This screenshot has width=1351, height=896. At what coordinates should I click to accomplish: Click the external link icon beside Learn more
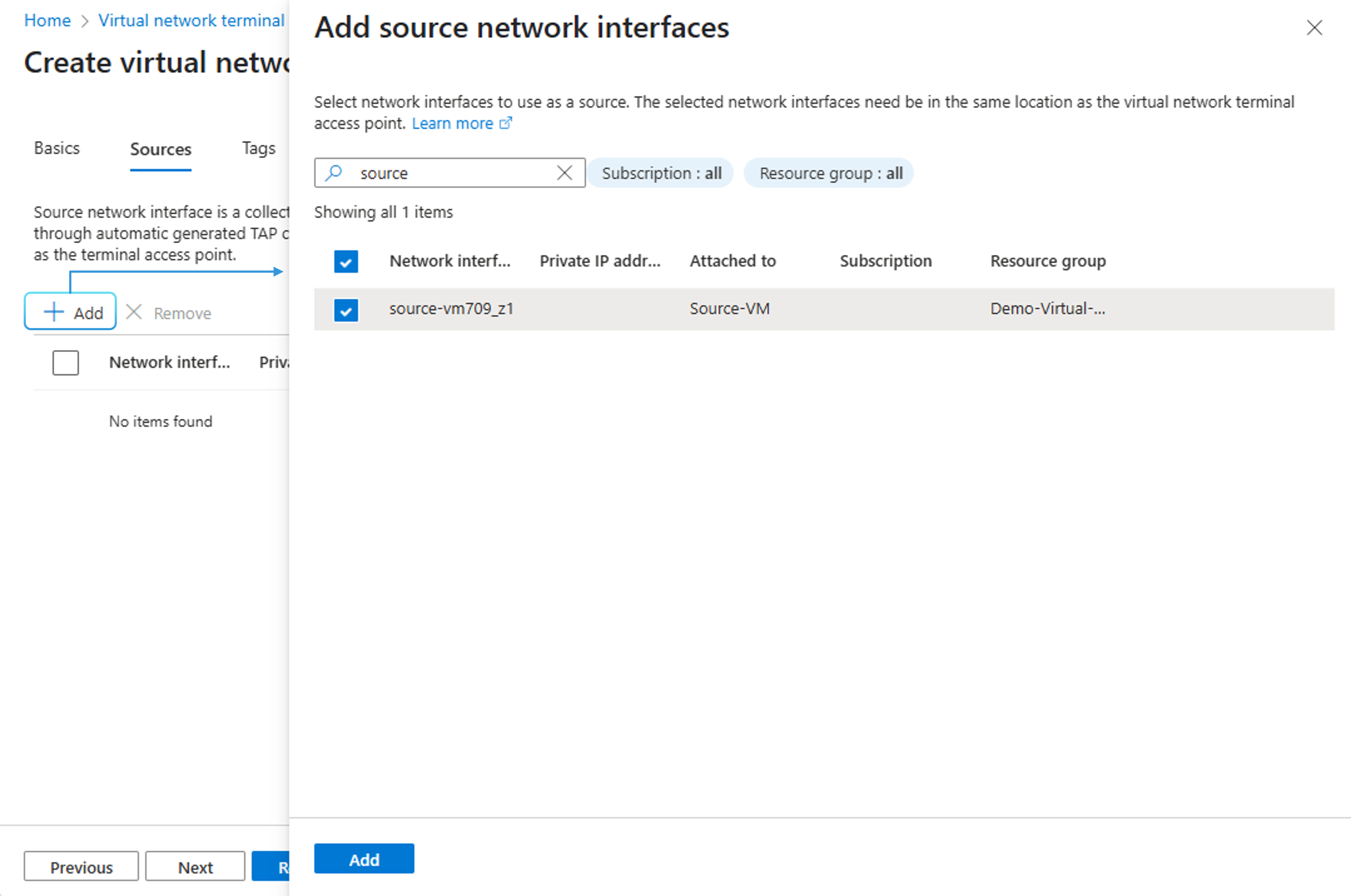[506, 123]
